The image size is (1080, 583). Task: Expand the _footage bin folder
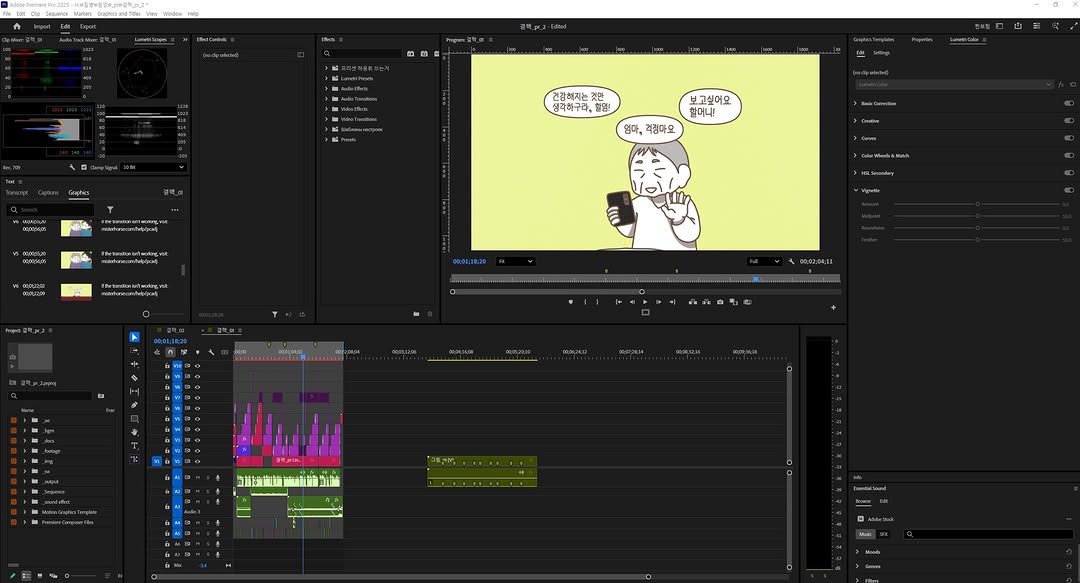25,451
